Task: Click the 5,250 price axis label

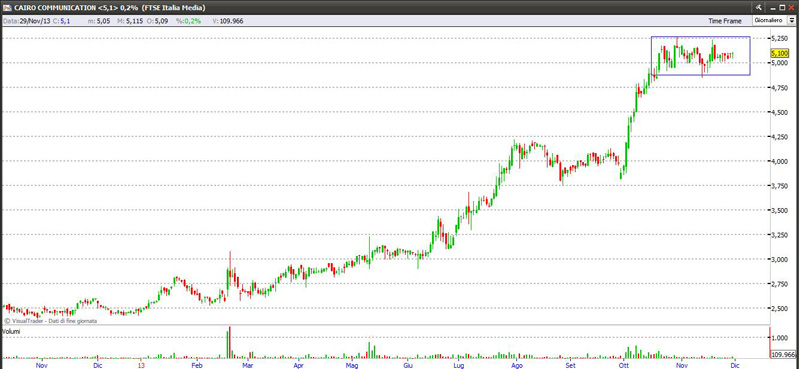Action: (x=780, y=38)
